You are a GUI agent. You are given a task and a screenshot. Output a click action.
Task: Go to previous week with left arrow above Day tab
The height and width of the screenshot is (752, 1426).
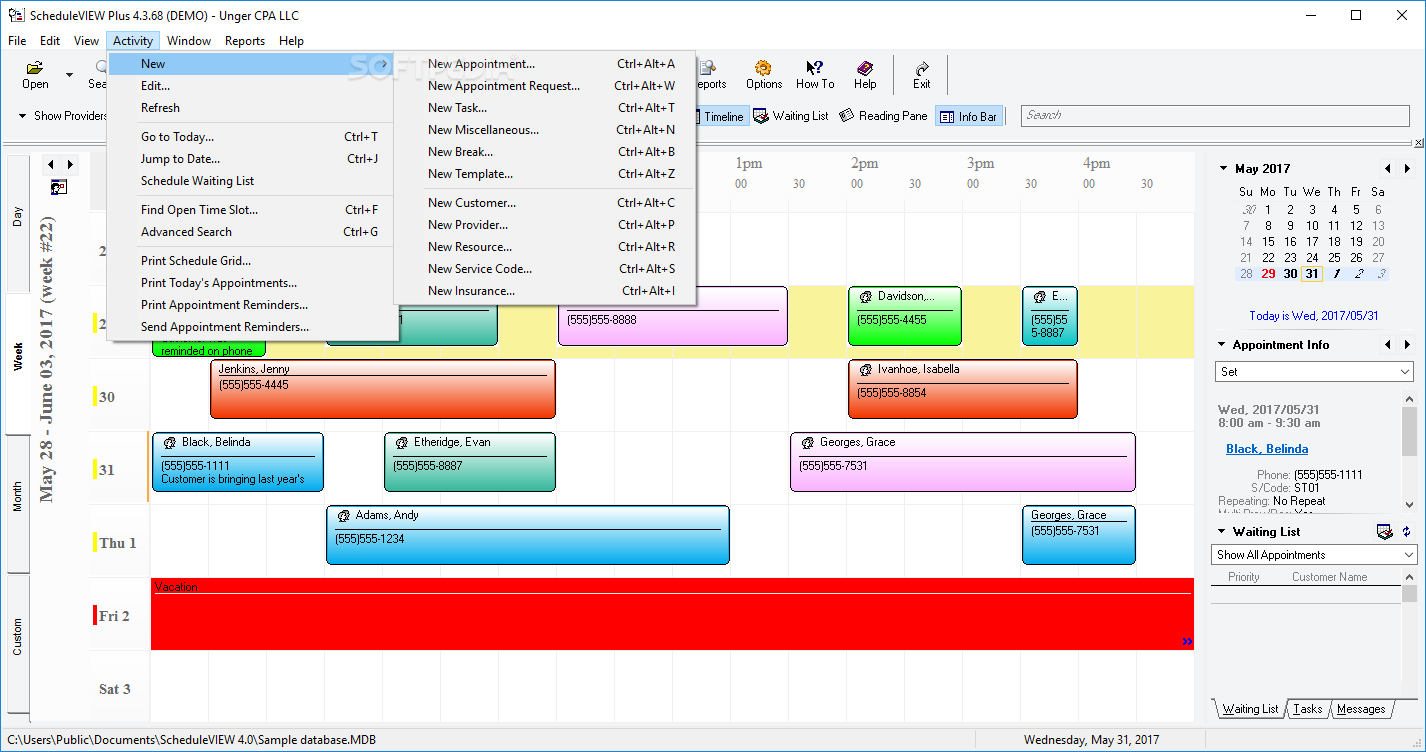click(x=51, y=164)
